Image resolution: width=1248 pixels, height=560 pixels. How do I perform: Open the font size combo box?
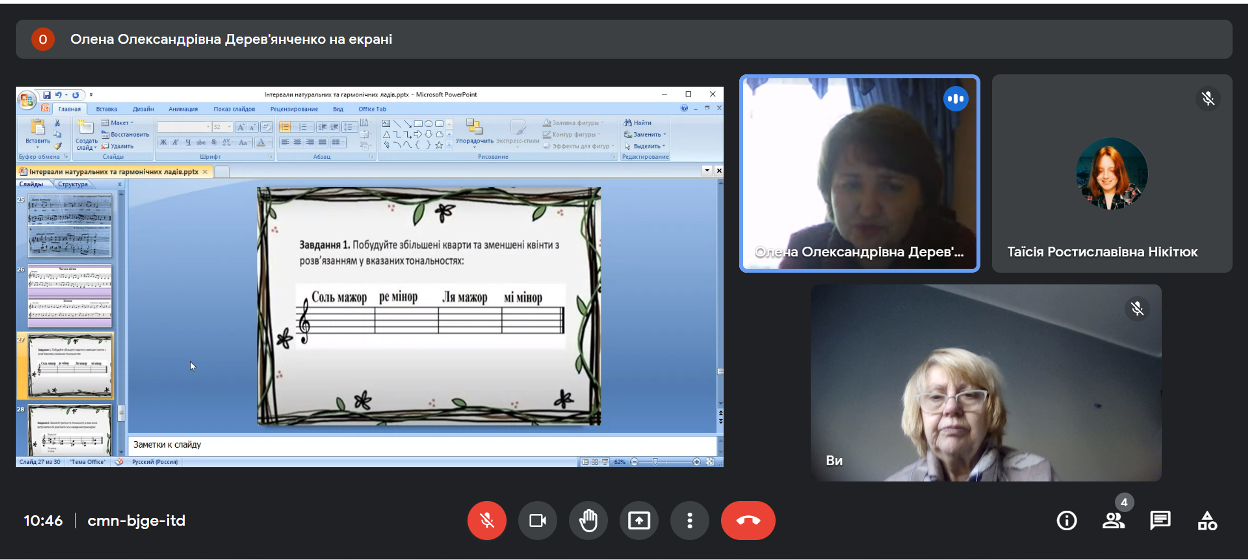click(222, 127)
